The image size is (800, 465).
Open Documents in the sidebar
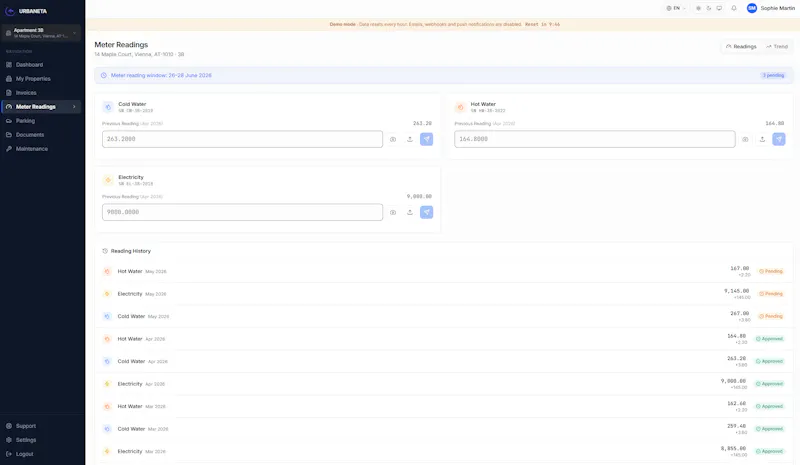point(41,135)
